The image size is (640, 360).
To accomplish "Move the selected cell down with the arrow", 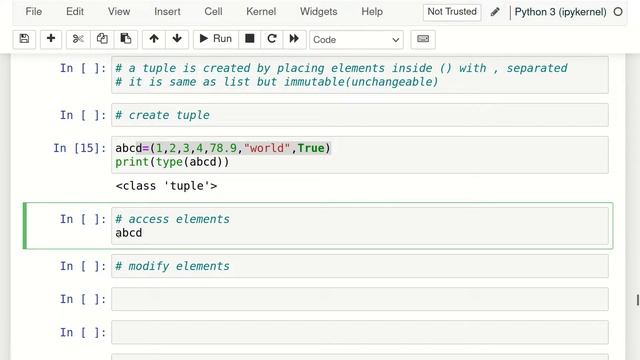I will click(177, 39).
